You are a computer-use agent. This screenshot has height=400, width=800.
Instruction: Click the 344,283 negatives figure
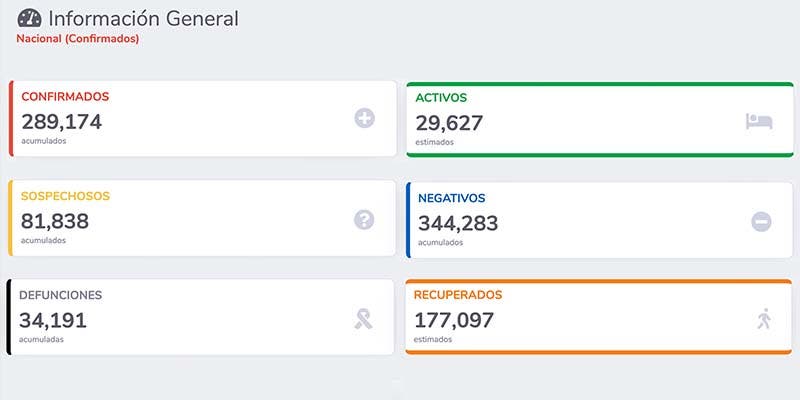[x=458, y=223]
